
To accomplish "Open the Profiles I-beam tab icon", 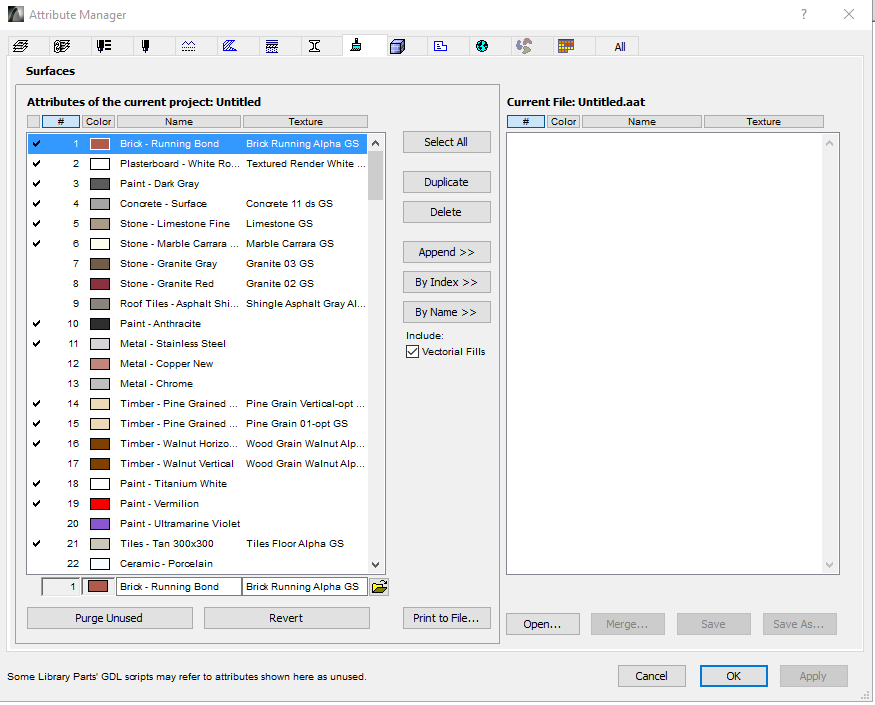I will tap(314, 46).
